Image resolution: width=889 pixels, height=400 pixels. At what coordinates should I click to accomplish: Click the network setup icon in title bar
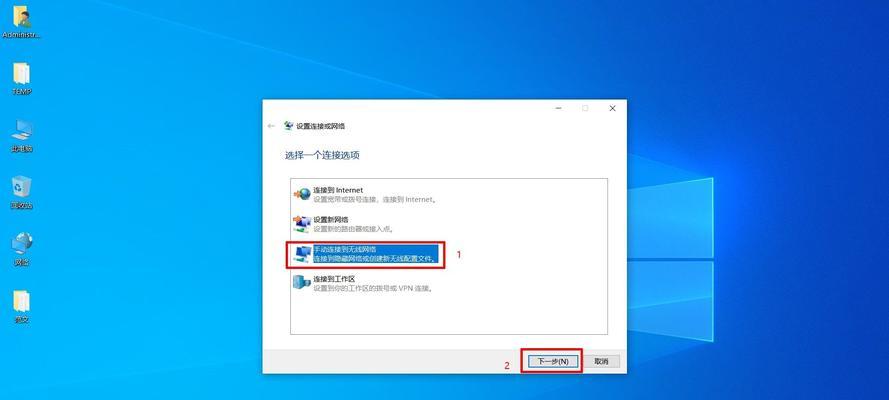(289, 126)
